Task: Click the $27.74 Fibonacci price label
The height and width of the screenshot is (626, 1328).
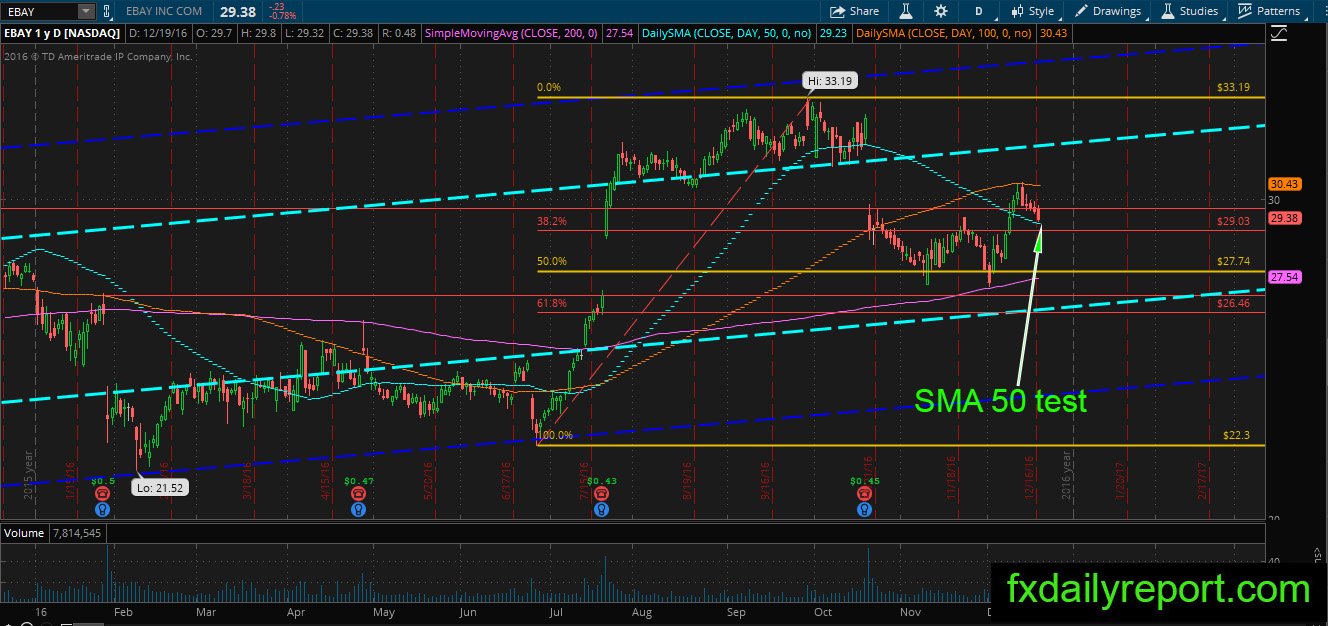Action: click(1234, 262)
